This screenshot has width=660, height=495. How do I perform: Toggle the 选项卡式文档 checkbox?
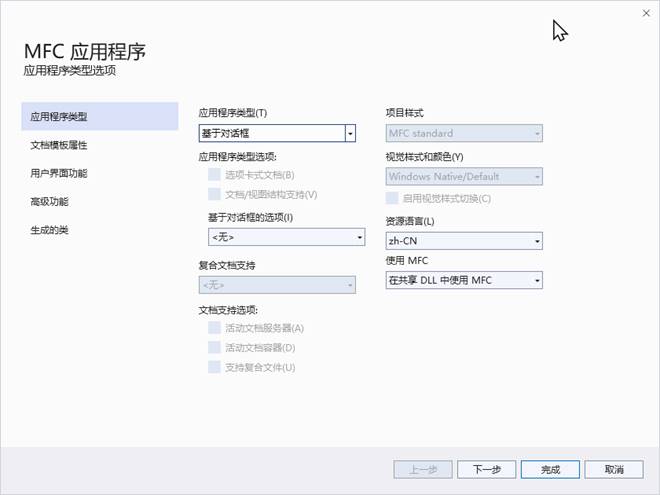pos(214,175)
